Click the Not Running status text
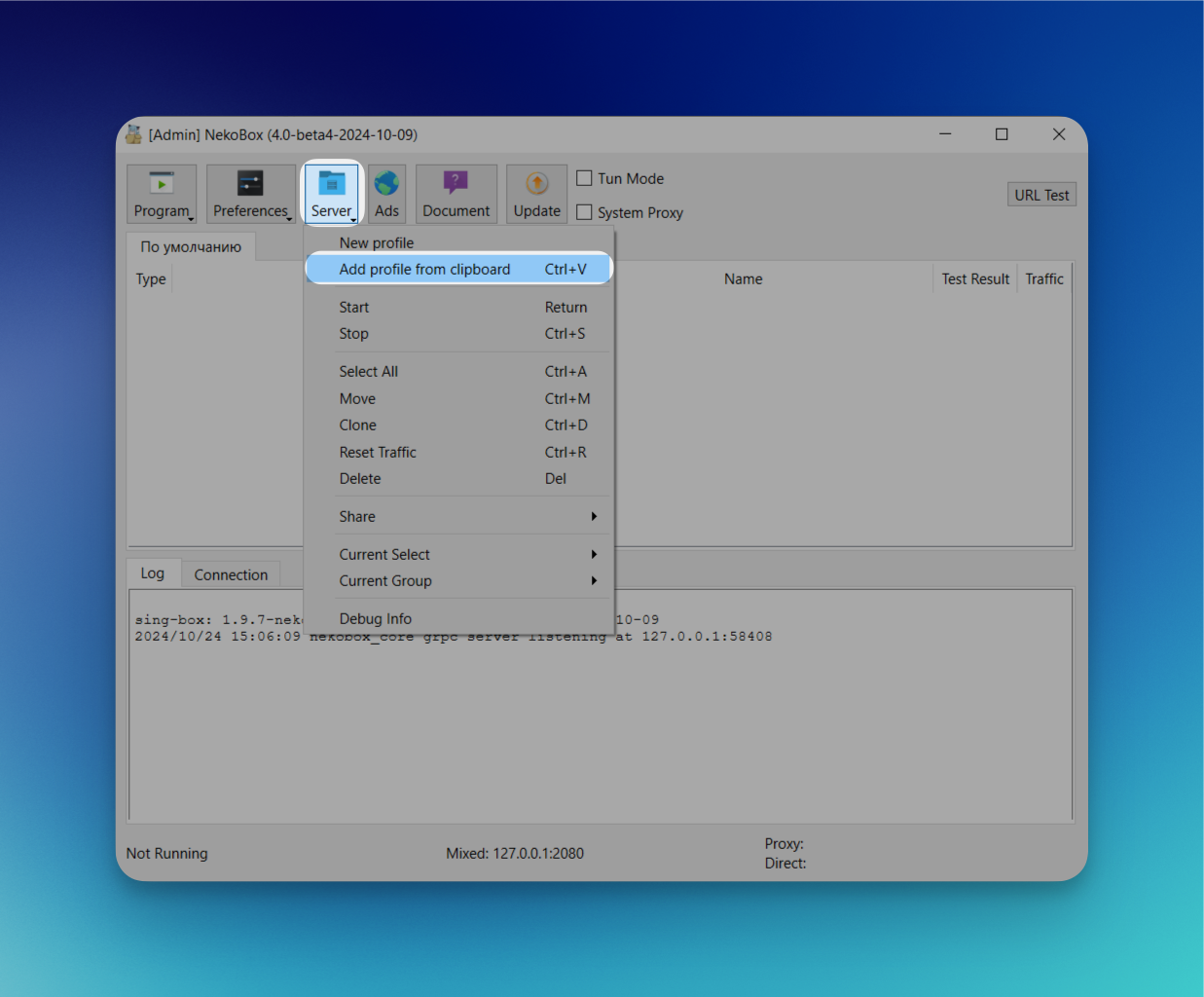The height and width of the screenshot is (997, 1204). coord(167,854)
